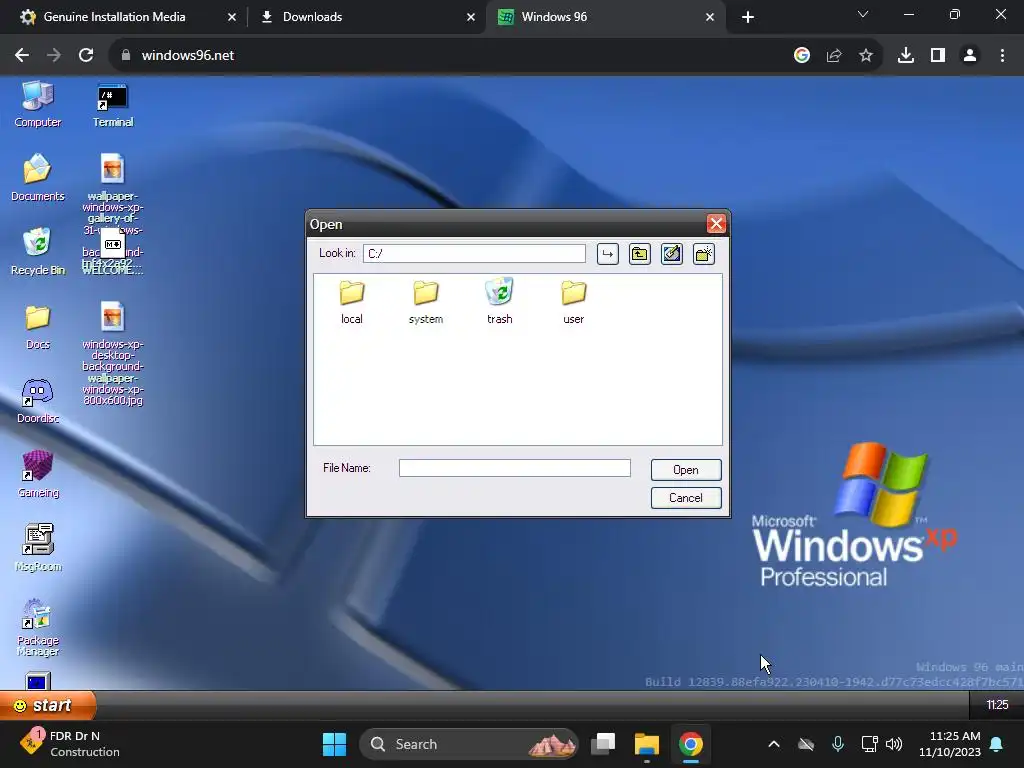This screenshot has width=1024, height=768.
Task: Create a new folder in Open dialog
Action: tap(703, 254)
